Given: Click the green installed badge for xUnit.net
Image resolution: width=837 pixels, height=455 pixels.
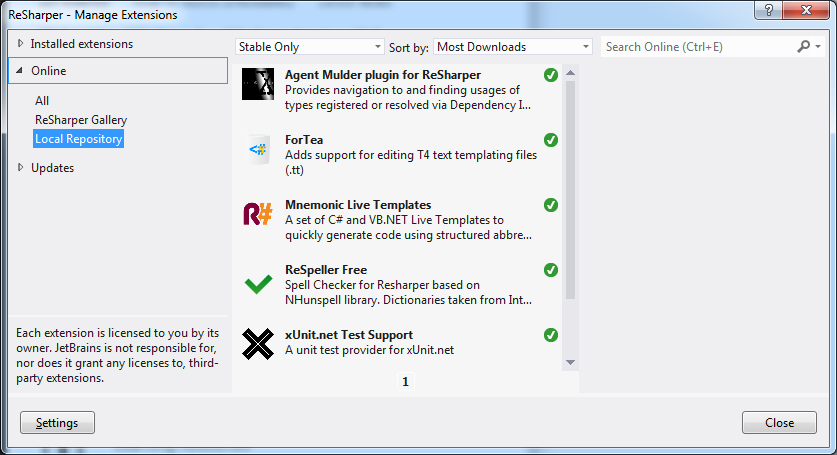Looking at the screenshot, I should pyautogui.click(x=550, y=335).
